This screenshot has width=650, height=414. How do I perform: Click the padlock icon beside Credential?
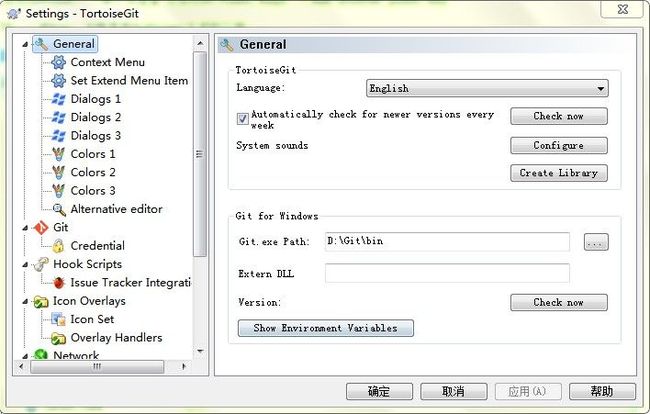pos(58,246)
